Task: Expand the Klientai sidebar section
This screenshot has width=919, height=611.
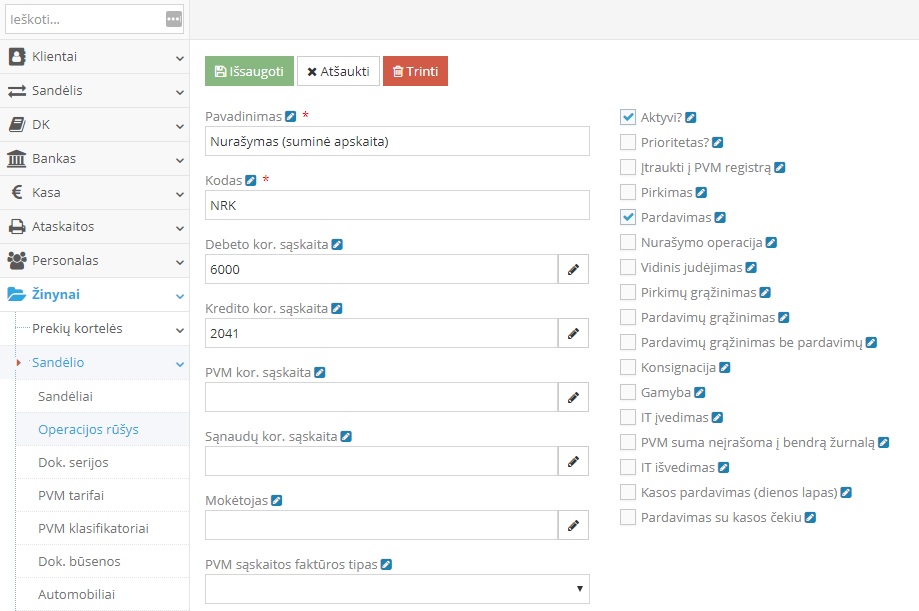Action: click(94, 57)
